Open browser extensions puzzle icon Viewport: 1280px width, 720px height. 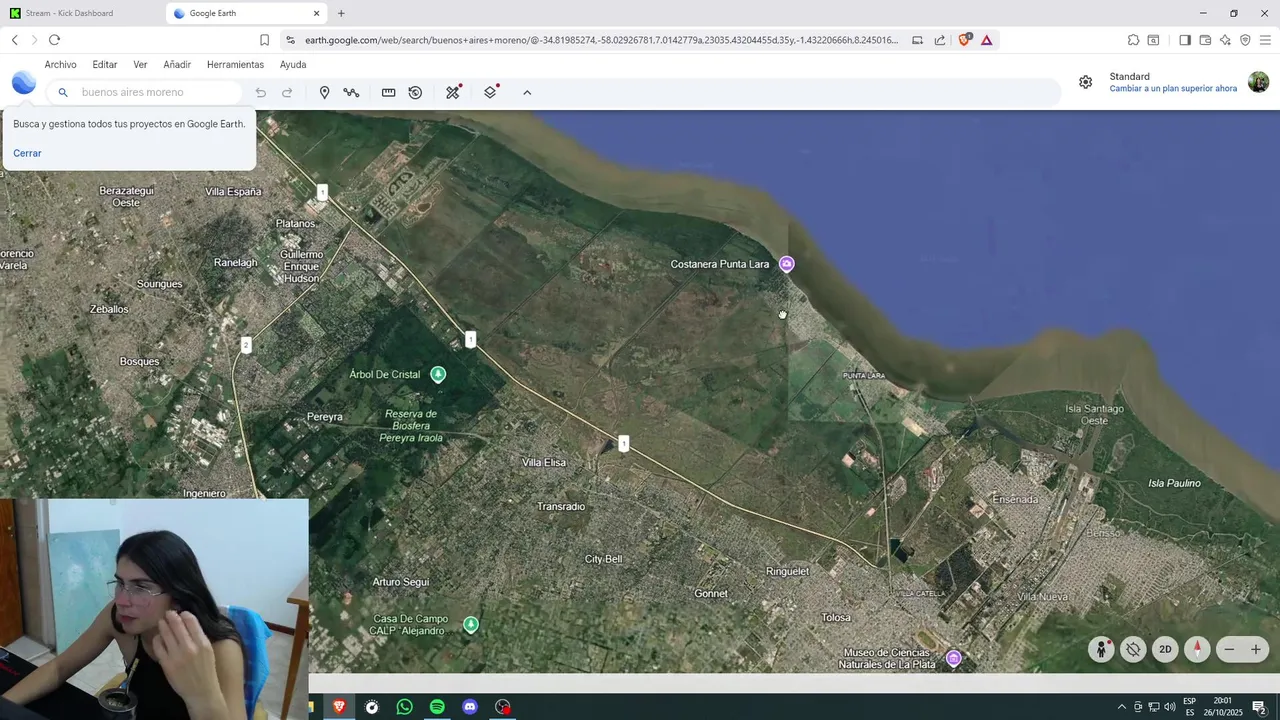pos(1133,40)
